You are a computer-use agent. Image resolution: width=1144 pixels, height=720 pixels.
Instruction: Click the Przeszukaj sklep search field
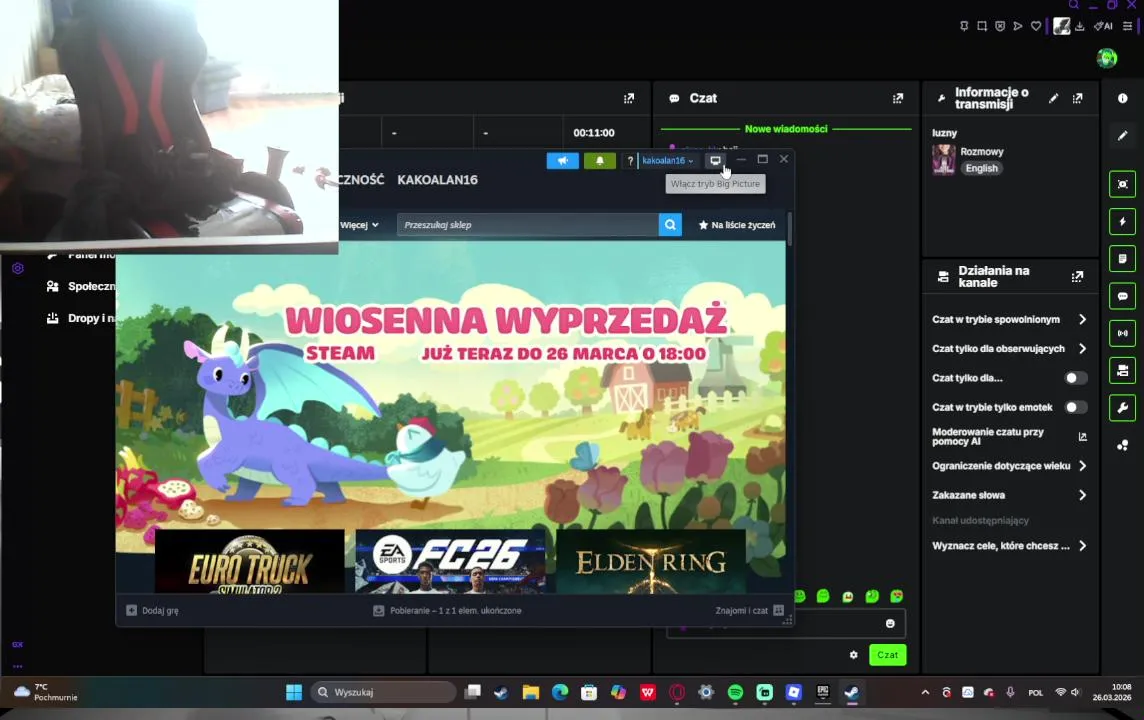click(527, 225)
